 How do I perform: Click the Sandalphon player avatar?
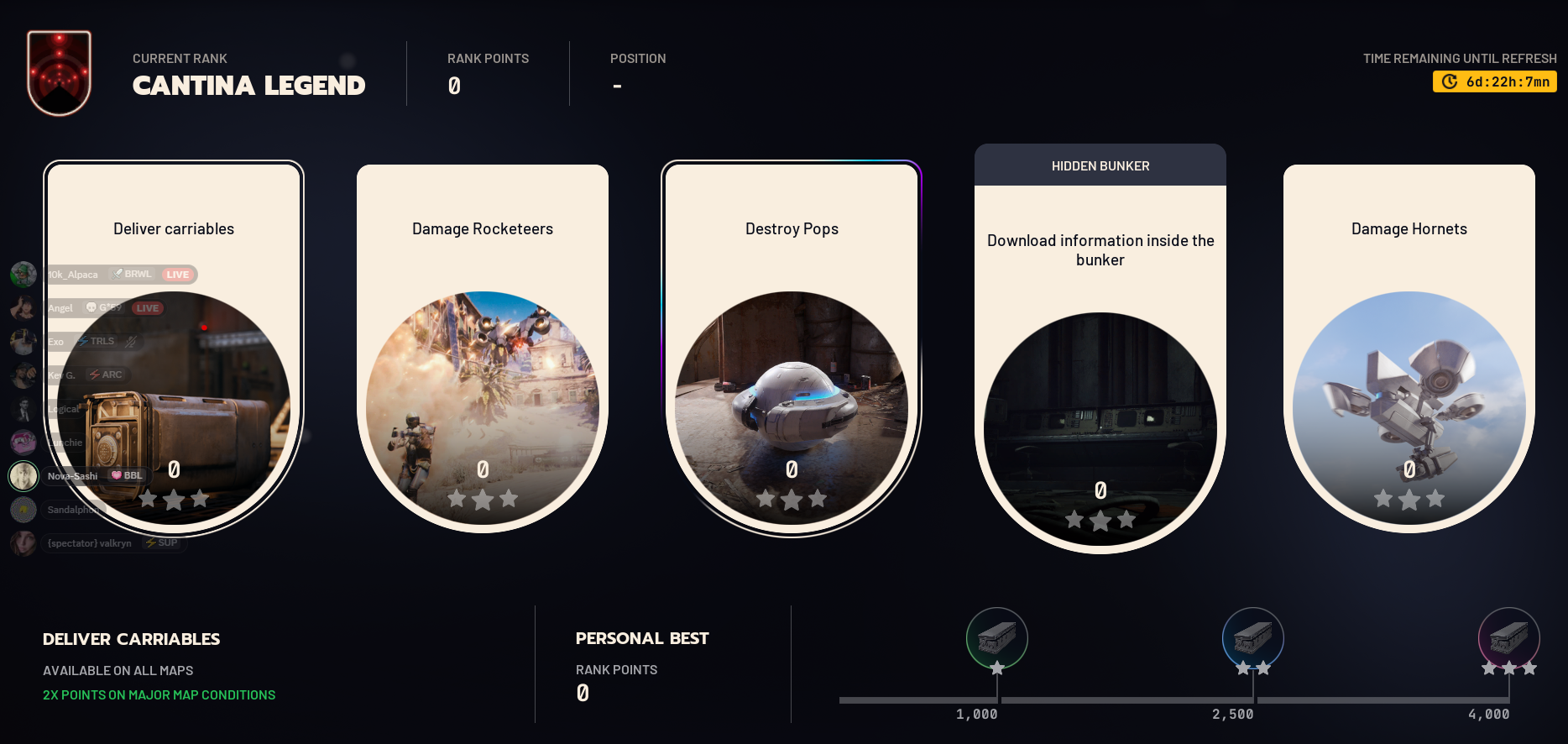point(24,510)
